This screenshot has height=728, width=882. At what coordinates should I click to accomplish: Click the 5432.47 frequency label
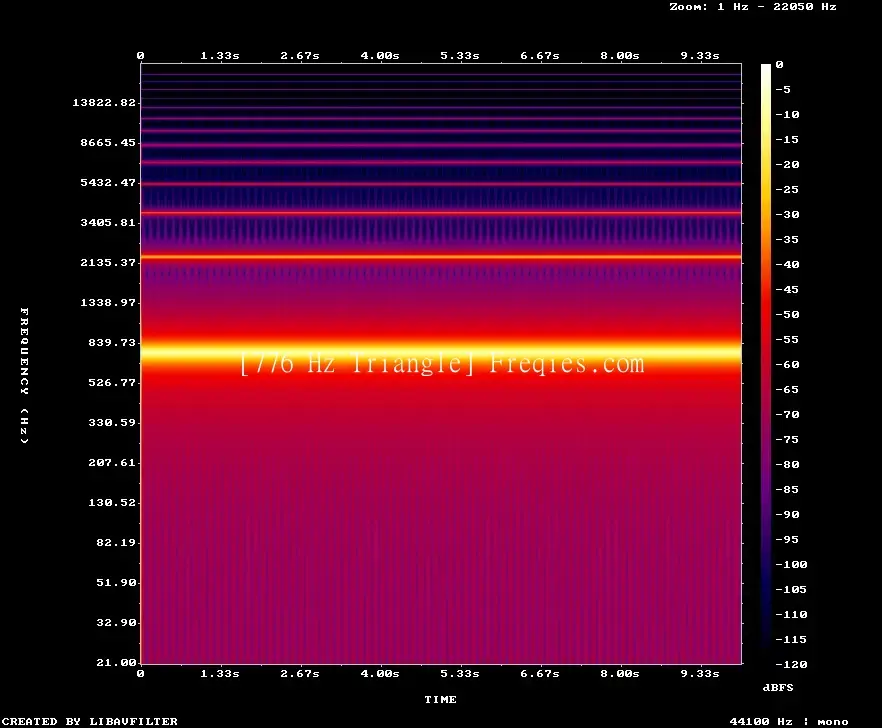pyautogui.click(x=108, y=182)
